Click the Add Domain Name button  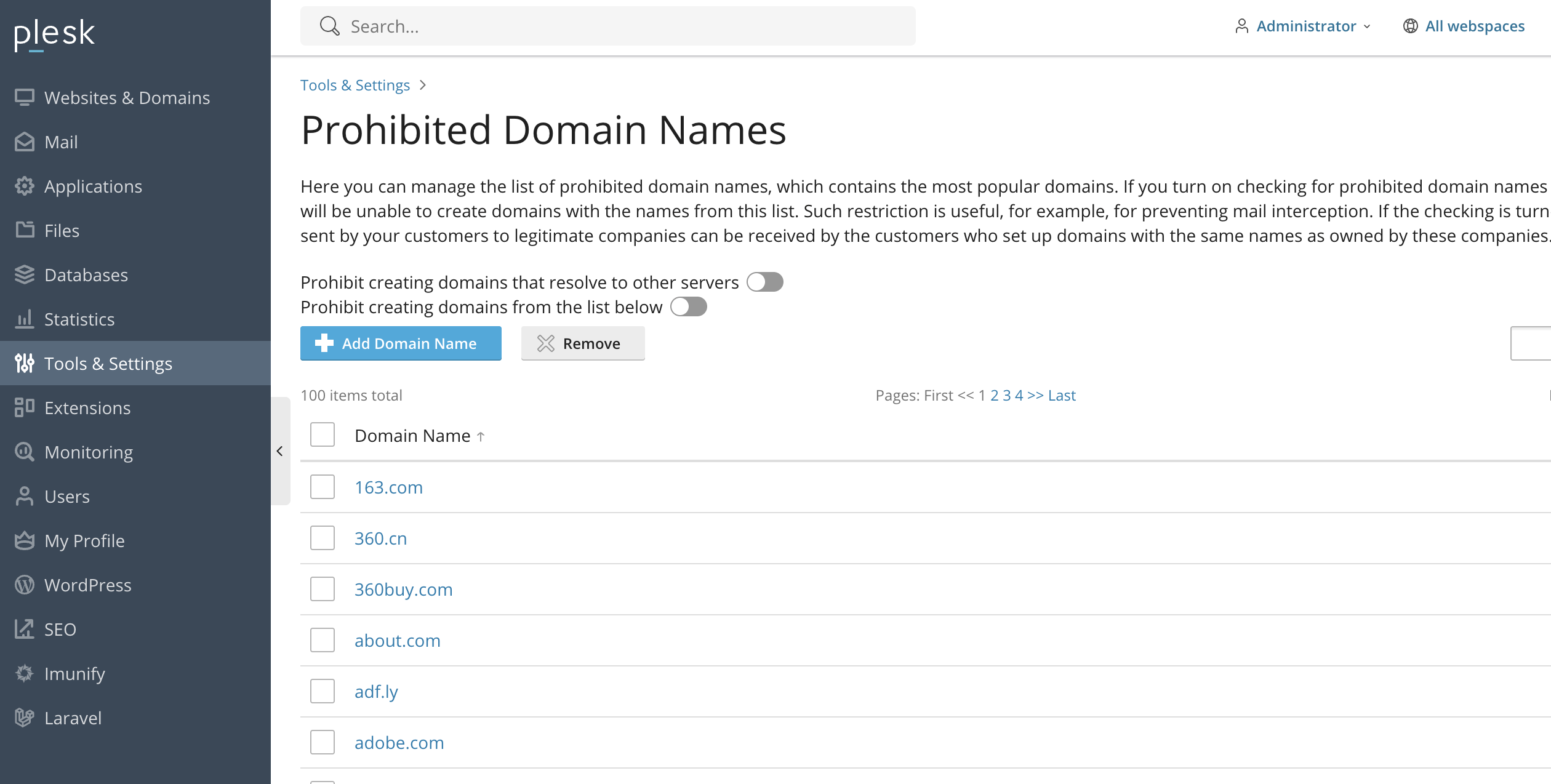pos(400,343)
